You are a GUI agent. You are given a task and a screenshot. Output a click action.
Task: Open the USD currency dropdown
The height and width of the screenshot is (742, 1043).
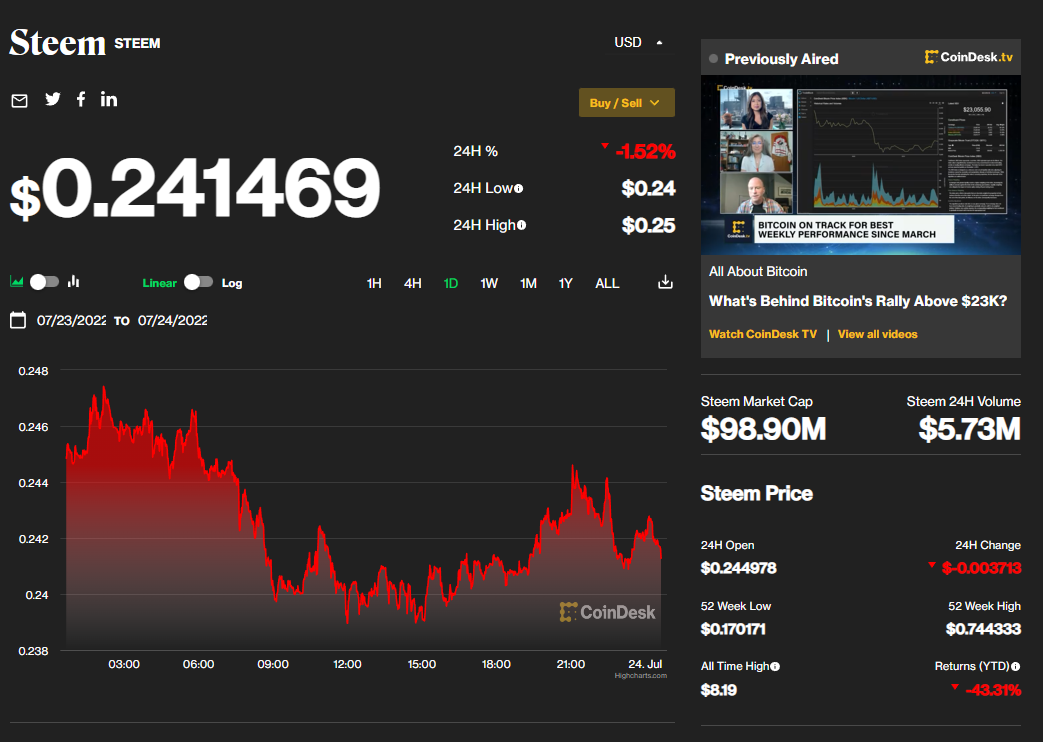[x=638, y=42]
